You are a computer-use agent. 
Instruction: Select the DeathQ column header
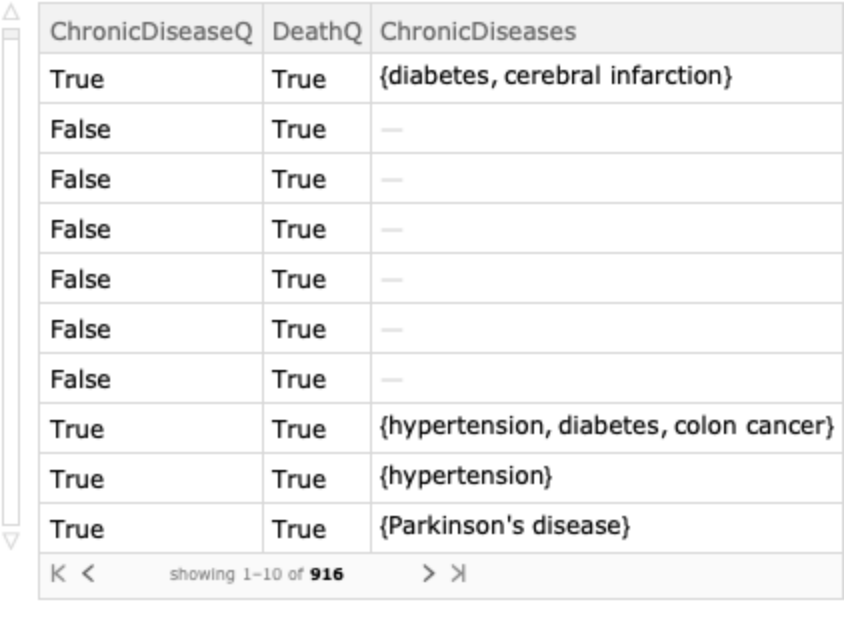tap(316, 31)
